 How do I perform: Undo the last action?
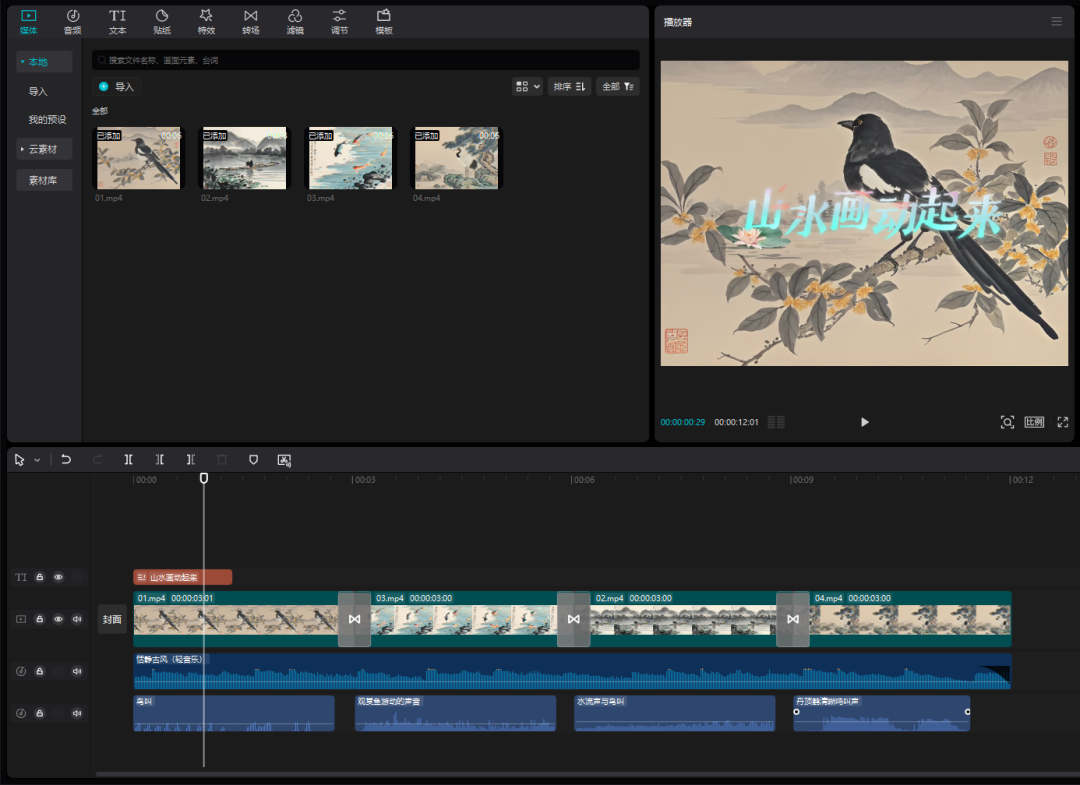[66, 459]
